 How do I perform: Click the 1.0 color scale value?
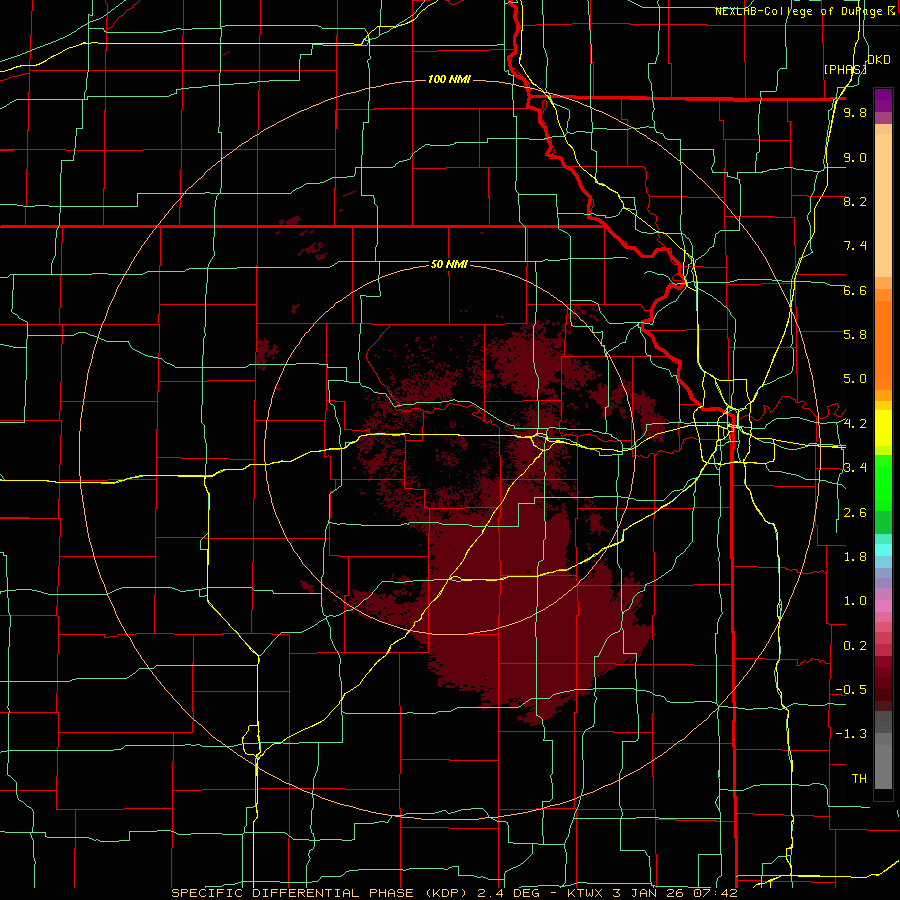click(855, 601)
